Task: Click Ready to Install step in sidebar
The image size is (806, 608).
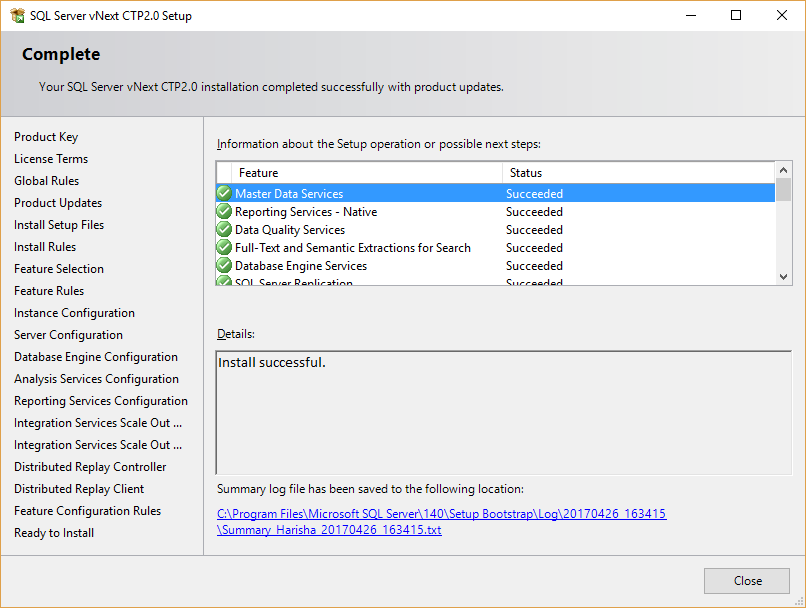Action: 53,533
